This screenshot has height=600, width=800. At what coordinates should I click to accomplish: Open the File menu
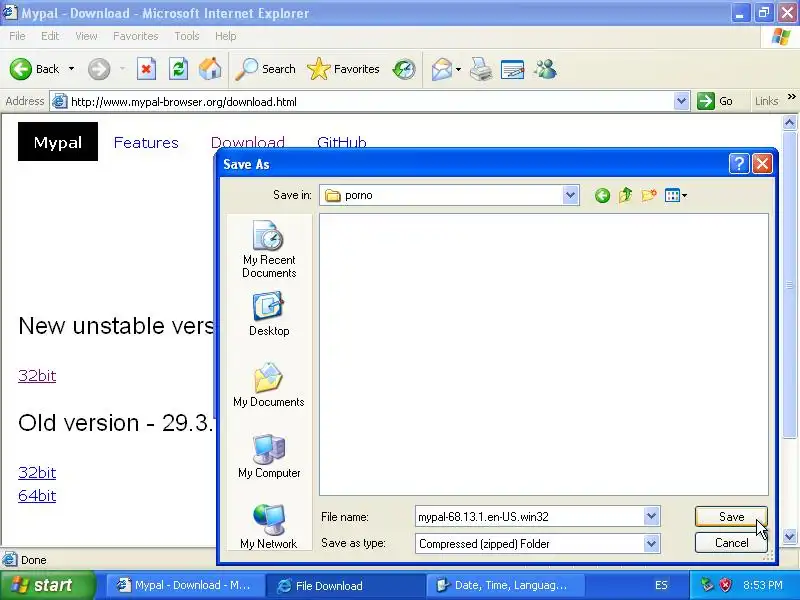click(17, 36)
